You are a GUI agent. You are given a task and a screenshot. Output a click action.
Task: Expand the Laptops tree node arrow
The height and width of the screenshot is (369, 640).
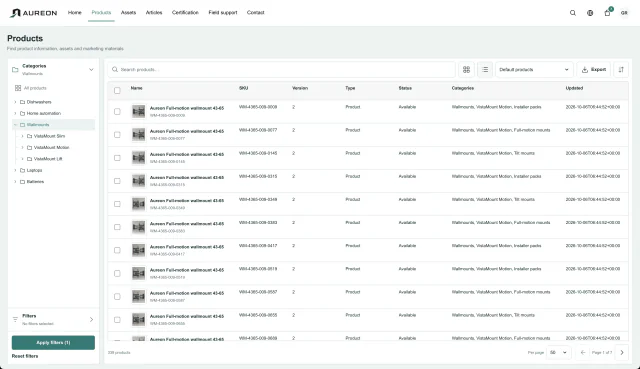coord(16,171)
